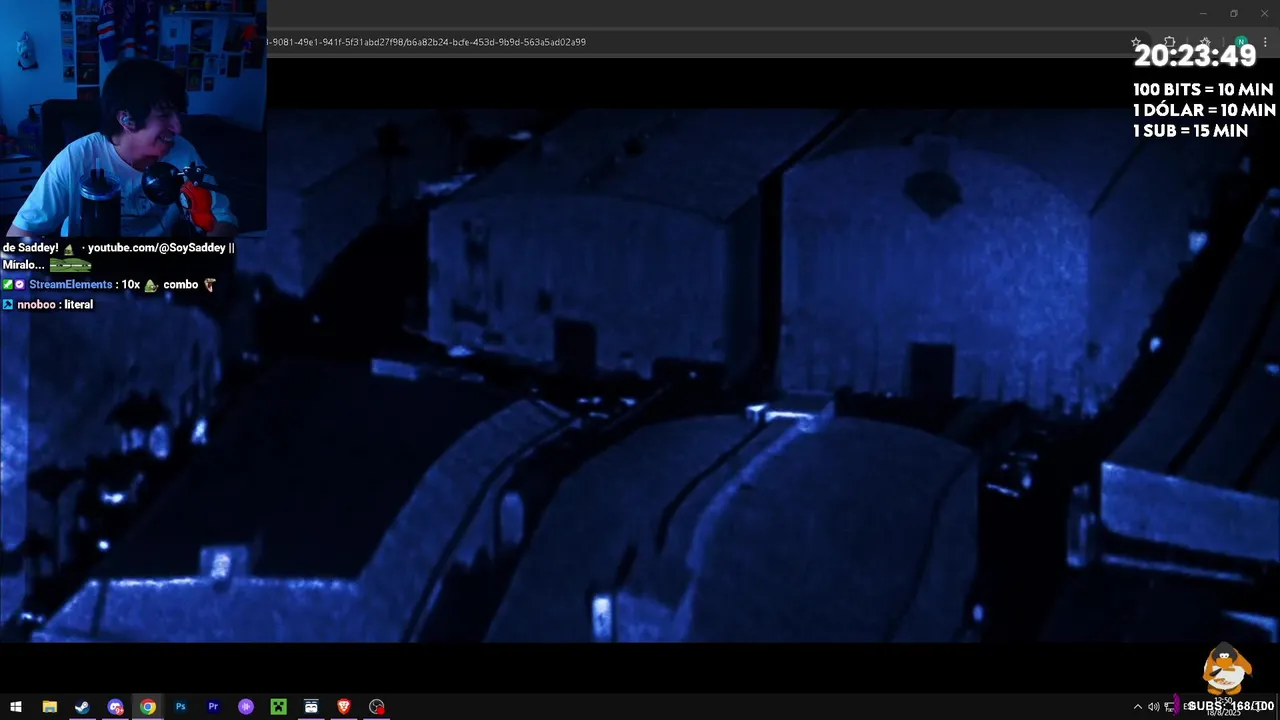Image resolution: width=1280 pixels, height=720 pixels.
Task: Click the SUBS: 168/100 counter
Action: coord(1231,706)
